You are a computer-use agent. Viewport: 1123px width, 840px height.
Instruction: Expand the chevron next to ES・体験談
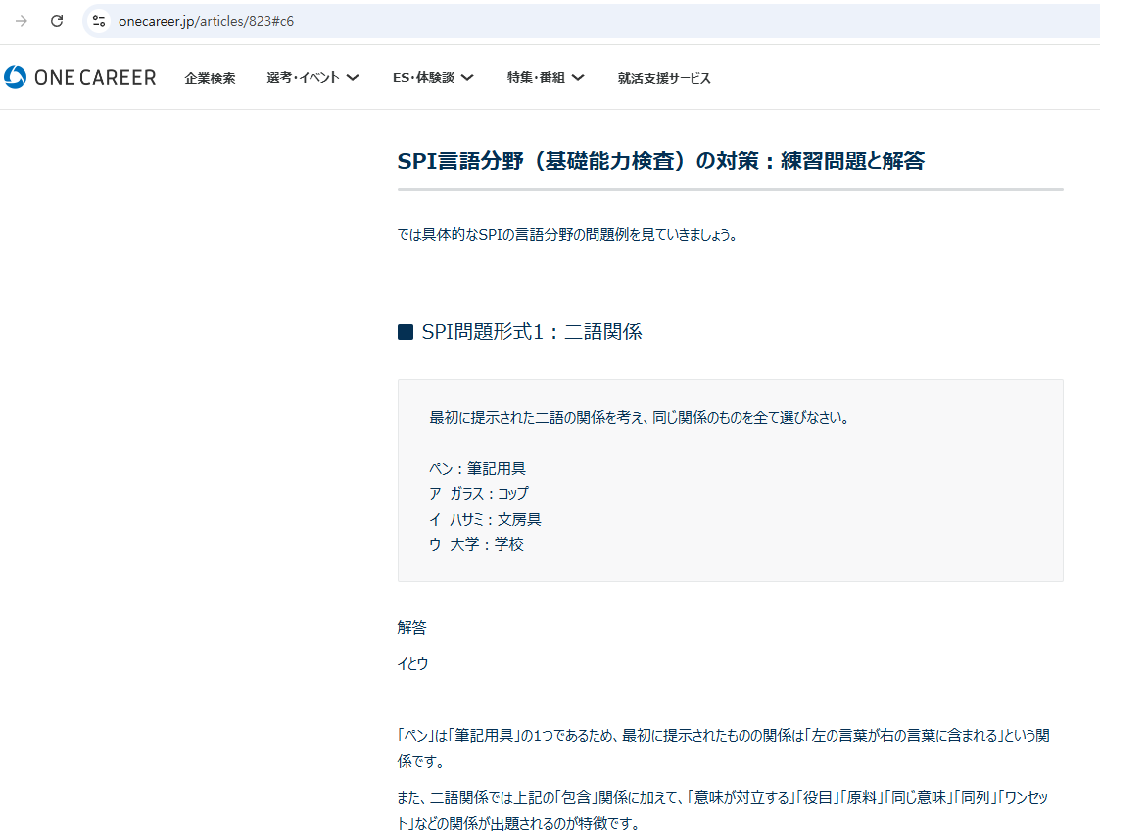pyautogui.click(x=467, y=77)
